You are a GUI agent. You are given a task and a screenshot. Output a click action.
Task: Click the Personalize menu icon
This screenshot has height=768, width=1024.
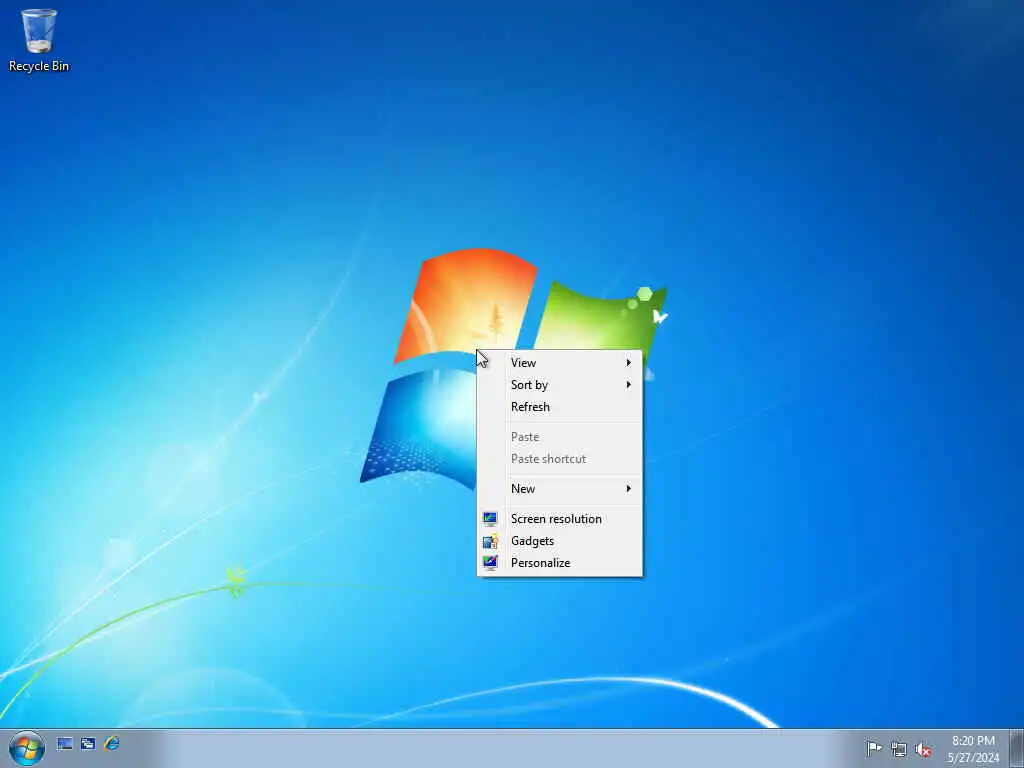pos(490,562)
